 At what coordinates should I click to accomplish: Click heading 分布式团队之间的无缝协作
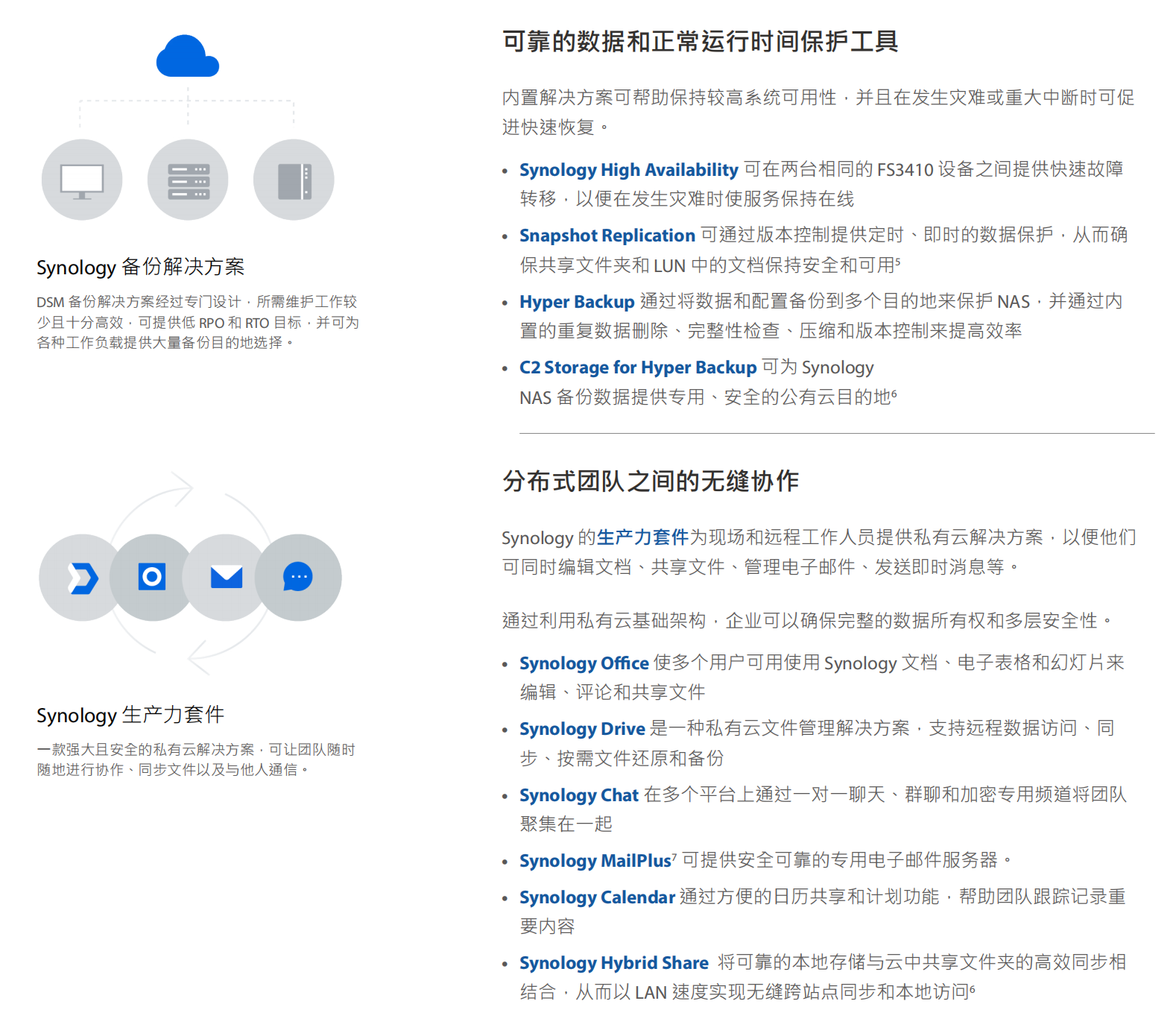pos(651,481)
